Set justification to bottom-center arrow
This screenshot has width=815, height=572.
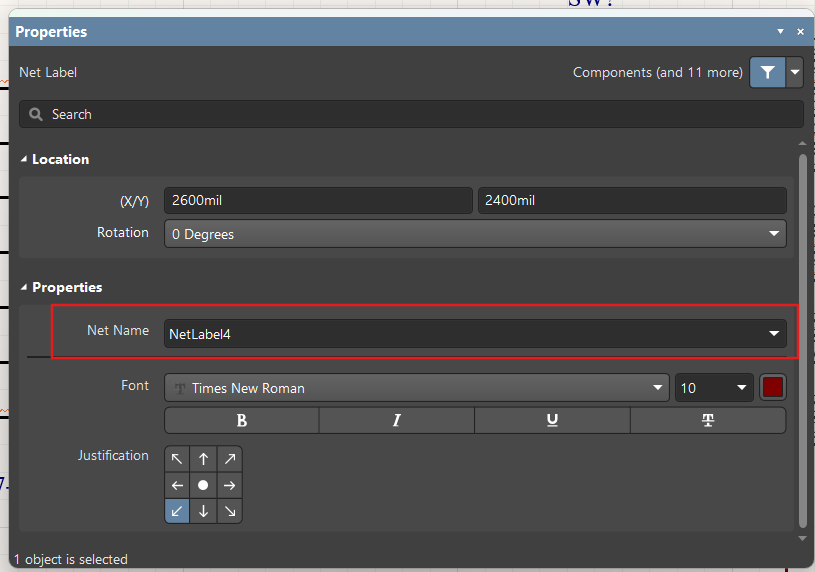[x=203, y=511]
